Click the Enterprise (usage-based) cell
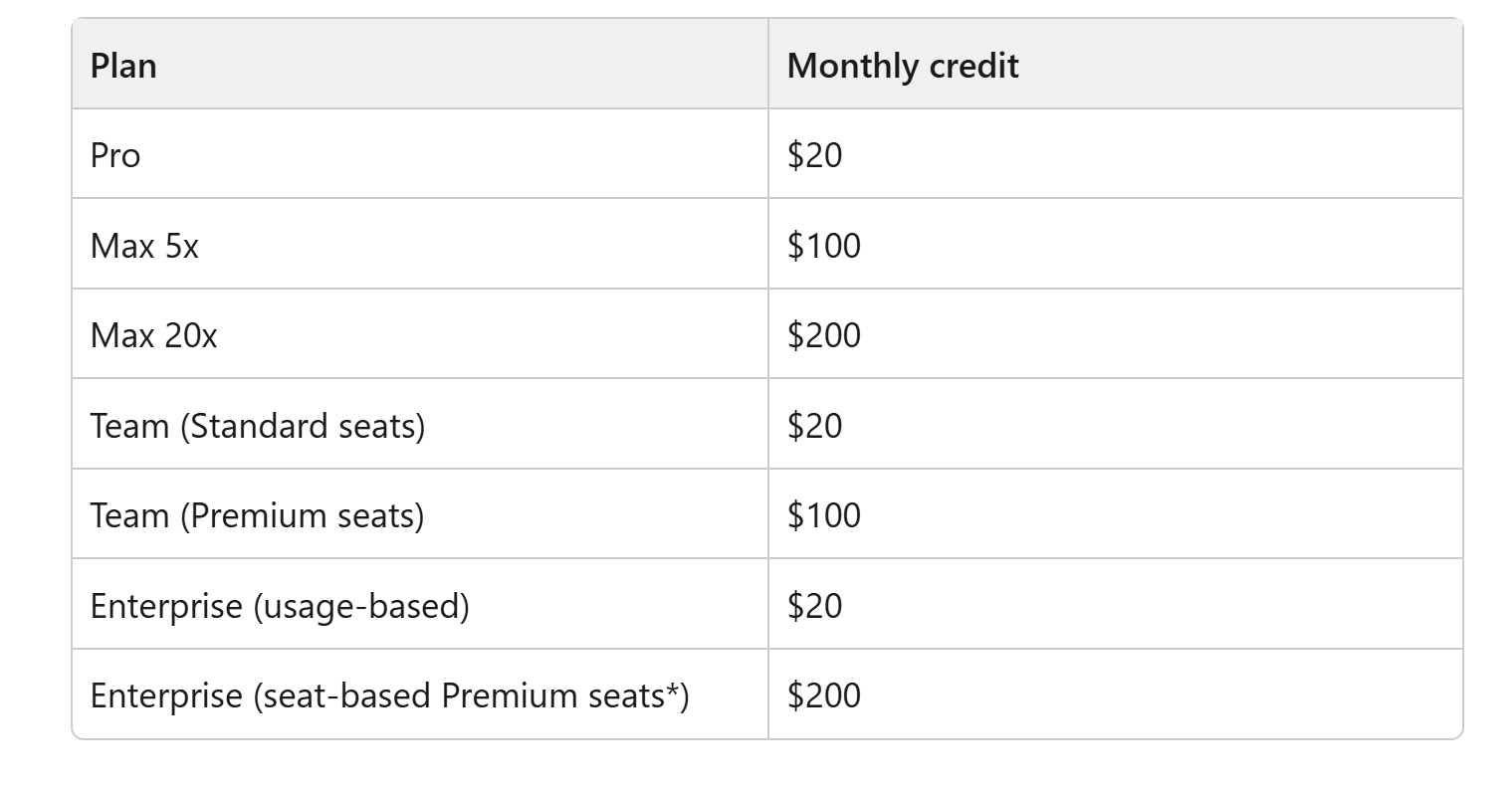Image resolution: width=1512 pixels, height=791 pixels. pyautogui.click(x=420, y=604)
